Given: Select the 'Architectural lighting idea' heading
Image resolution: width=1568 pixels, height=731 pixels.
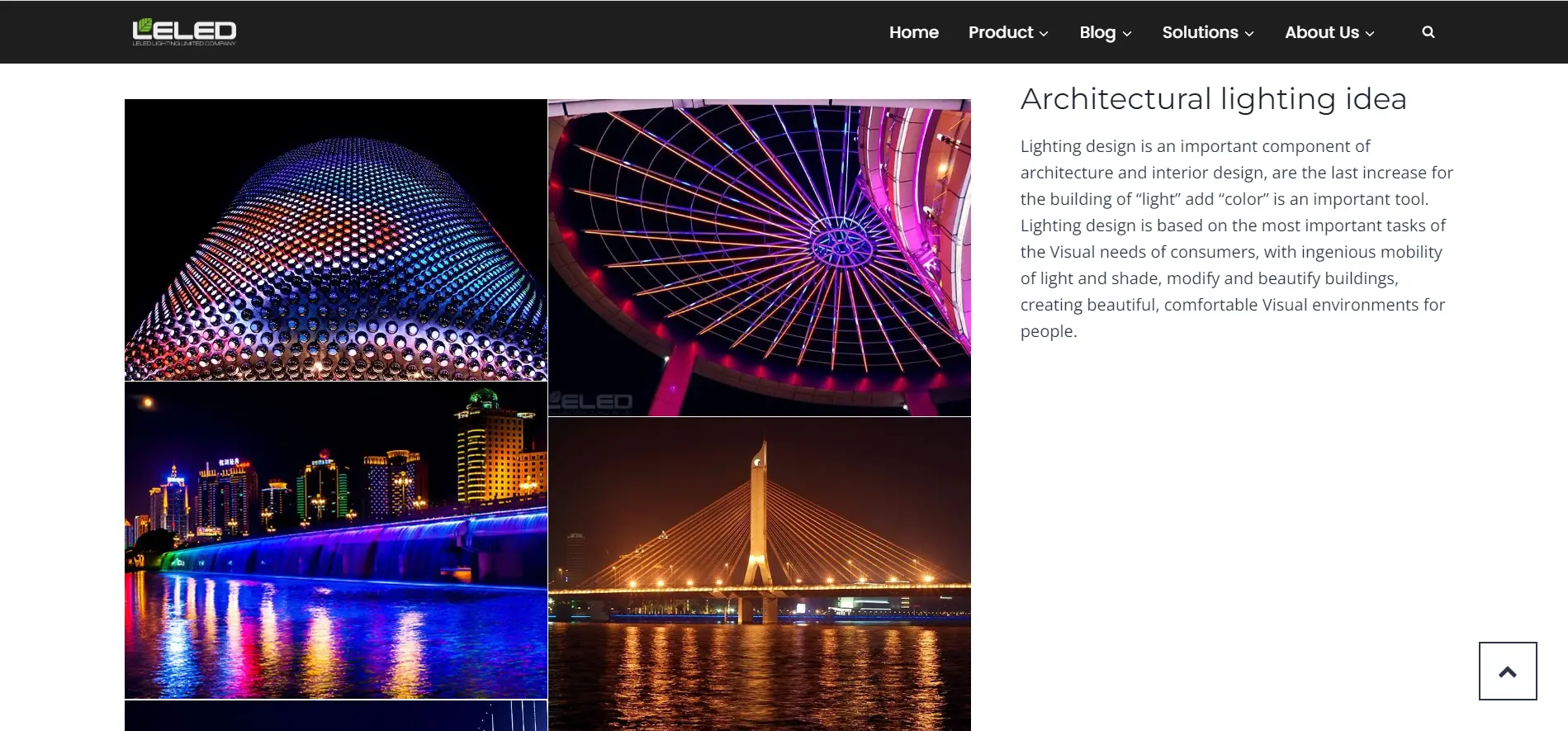Looking at the screenshot, I should tap(1213, 99).
